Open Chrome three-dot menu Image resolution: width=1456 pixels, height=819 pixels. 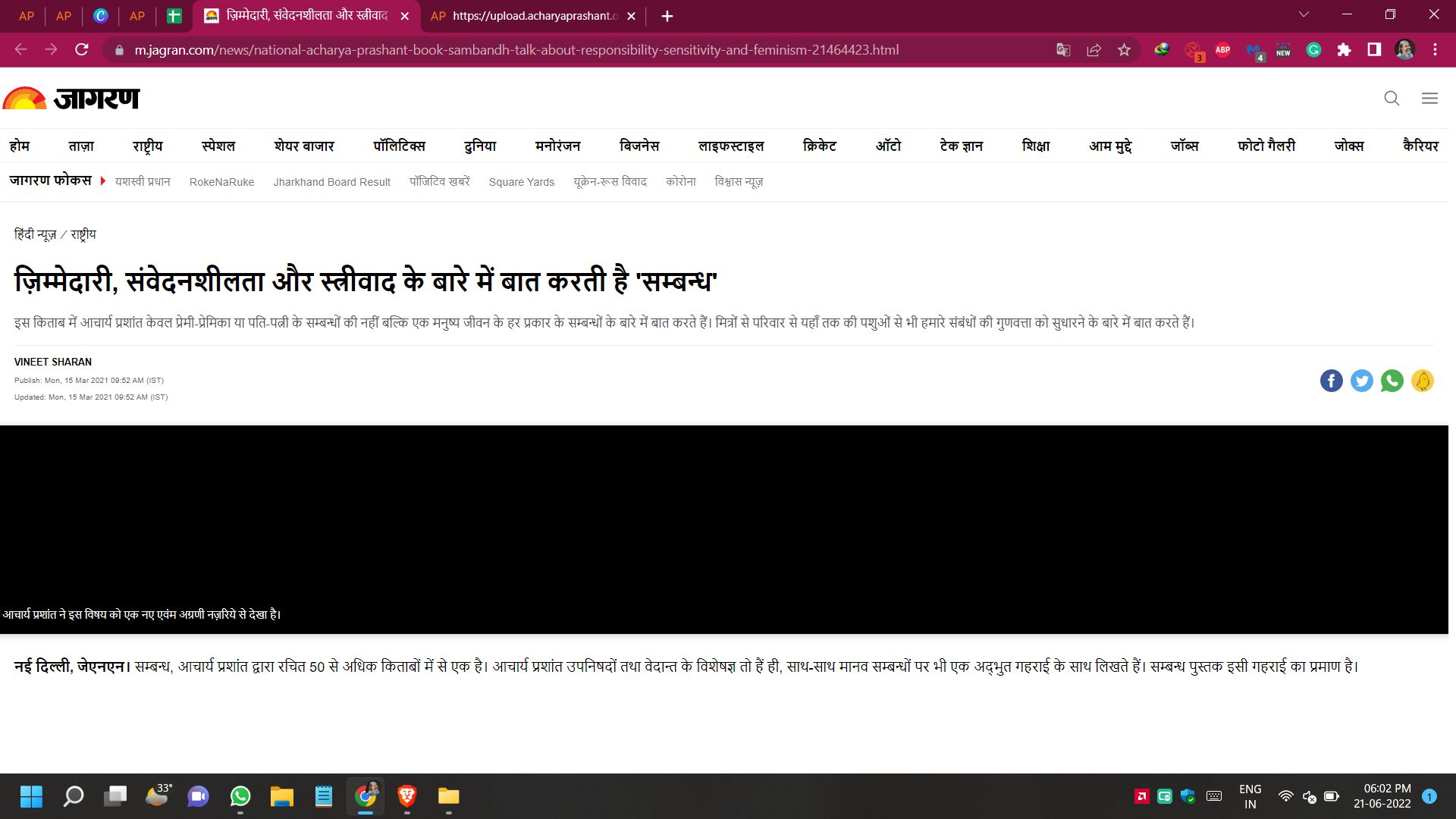click(x=1435, y=50)
